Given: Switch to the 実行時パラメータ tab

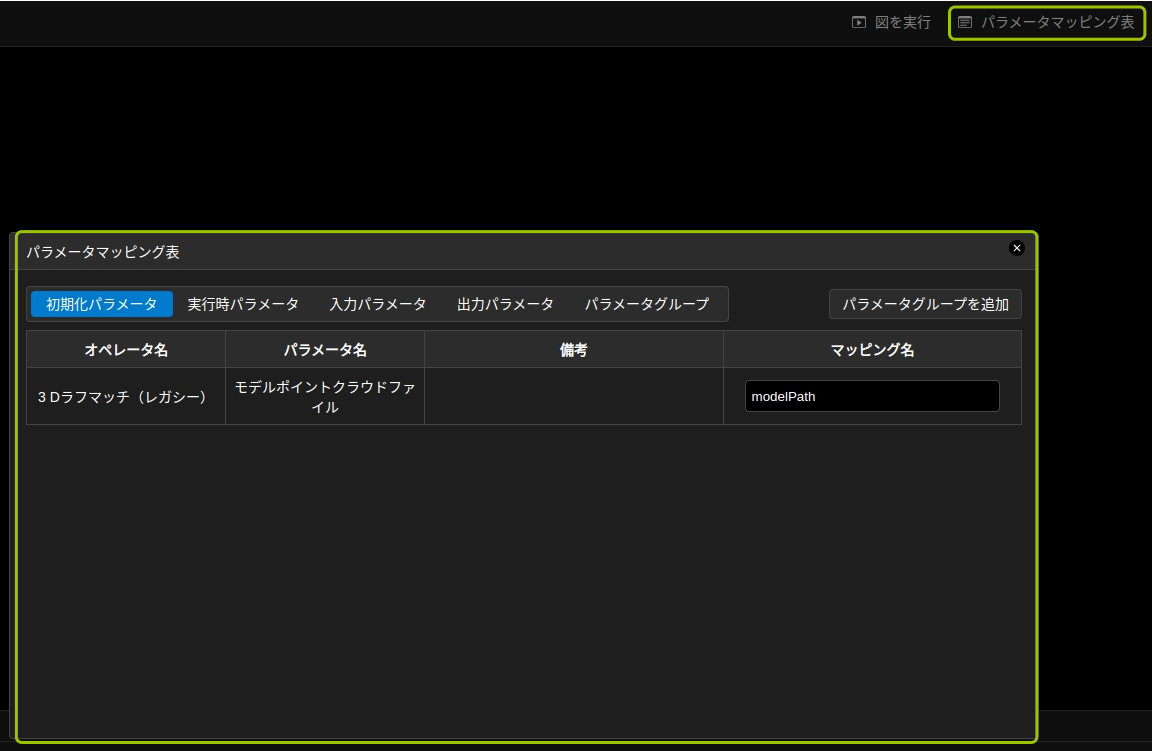Looking at the screenshot, I should click(x=243, y=304).
